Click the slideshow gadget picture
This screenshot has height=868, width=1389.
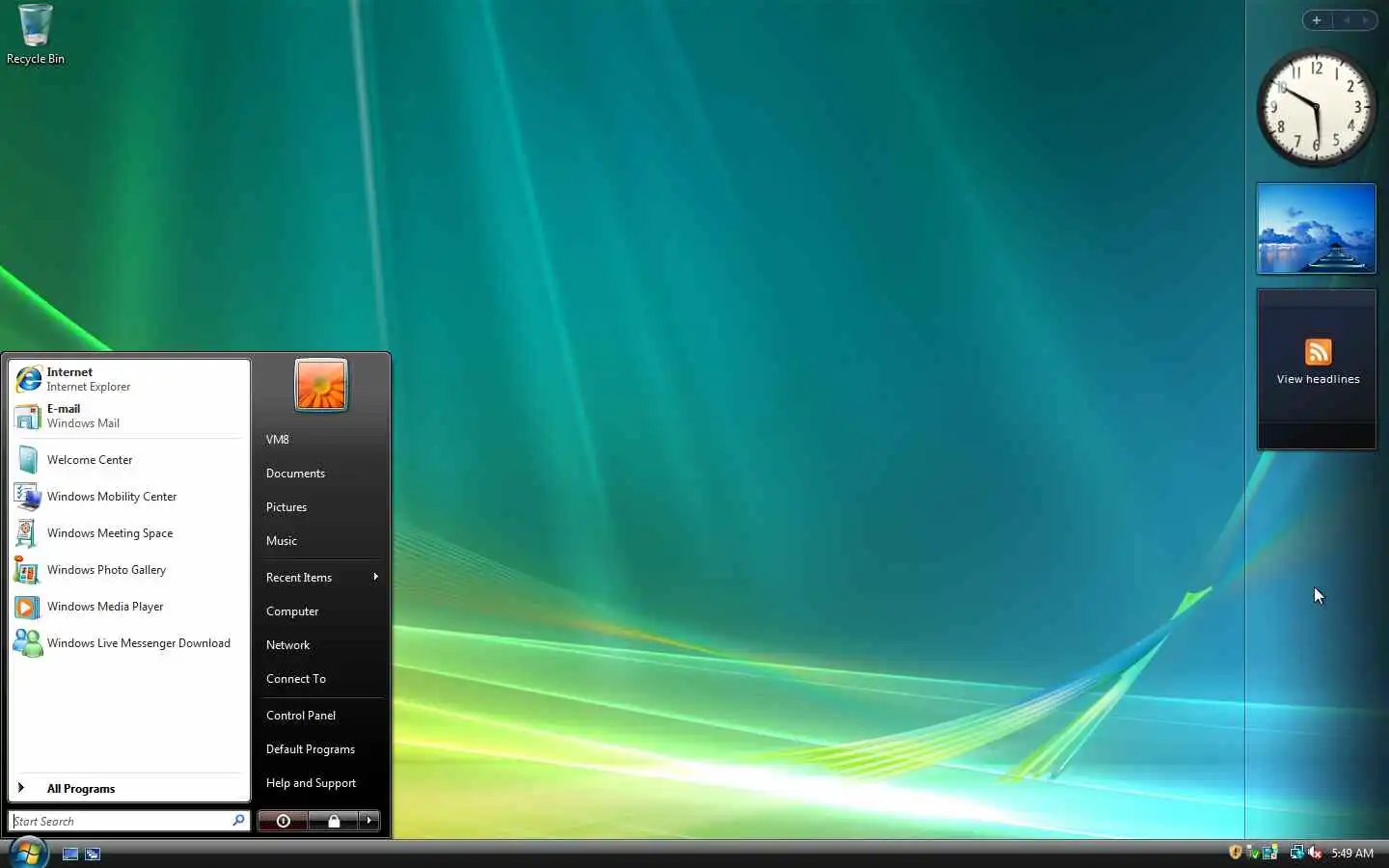[x=1316, y=229]
